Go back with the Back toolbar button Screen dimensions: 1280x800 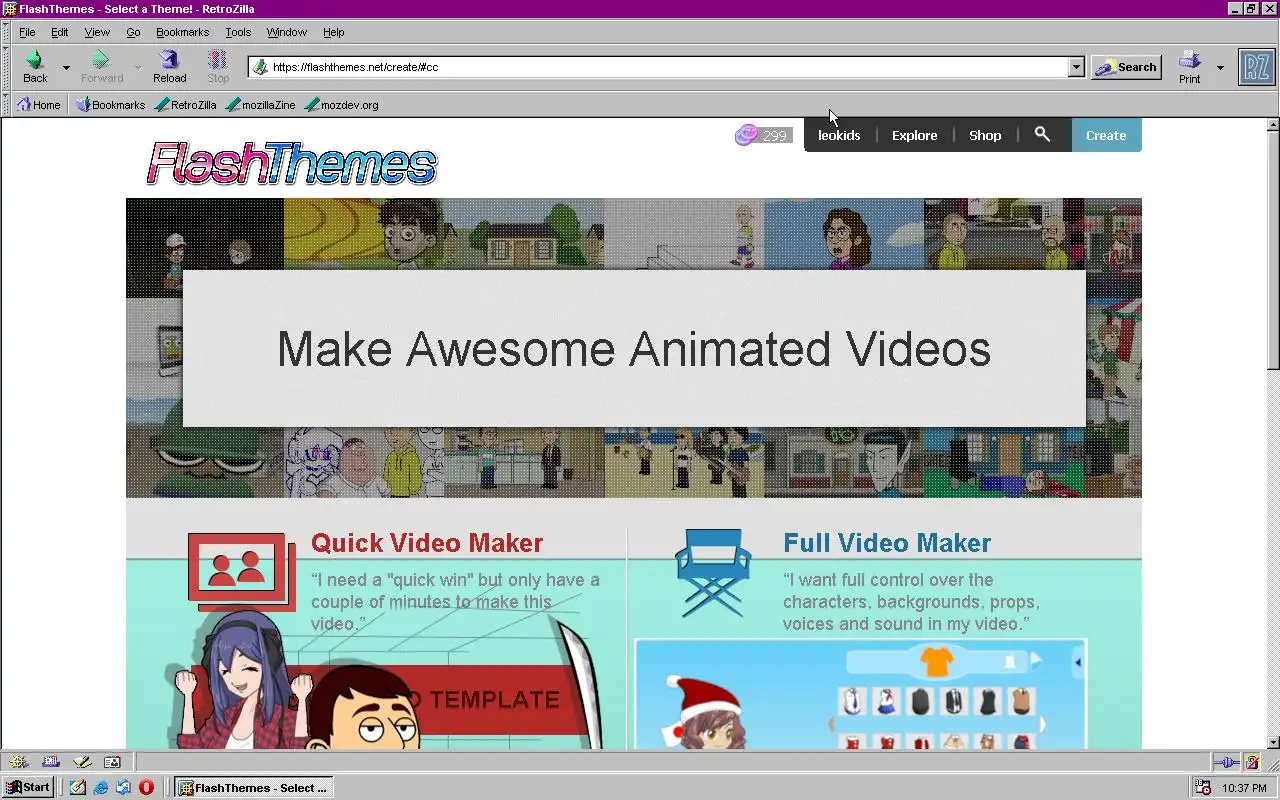tap(35, 67)
